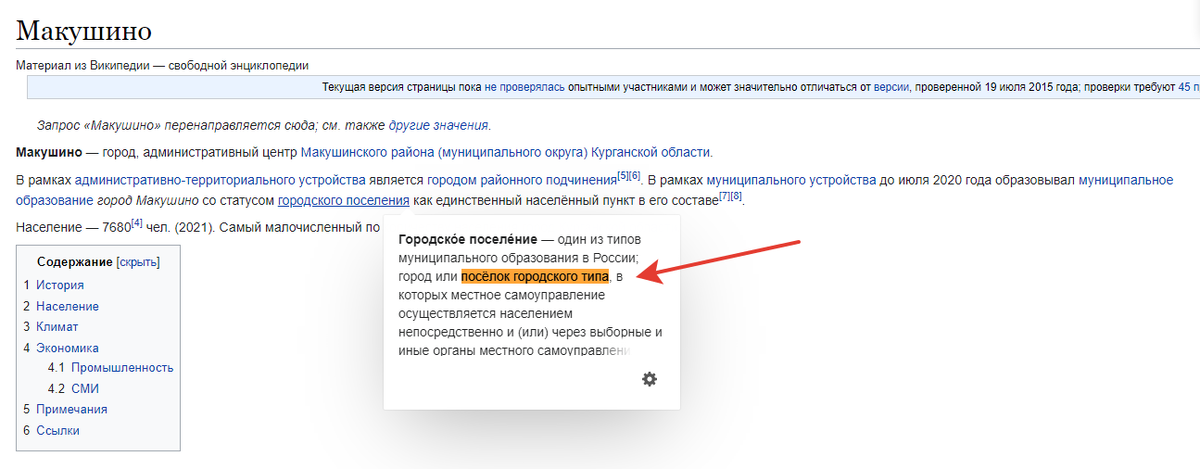Image resolution: width=1200 pixels, height=469 pixels.
Task: Open the 'городского поселения' link
Action: (x=344, y=201)
